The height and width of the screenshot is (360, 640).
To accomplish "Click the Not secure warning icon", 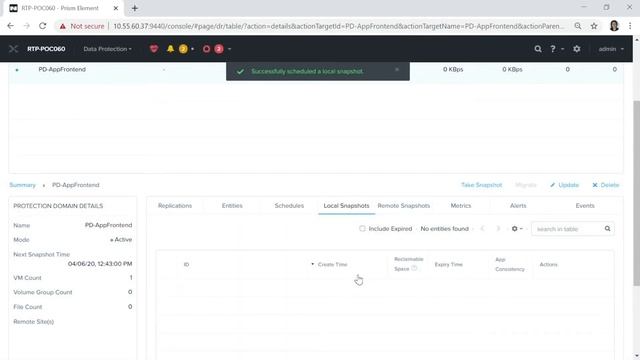I will click(x=62, y=26).
